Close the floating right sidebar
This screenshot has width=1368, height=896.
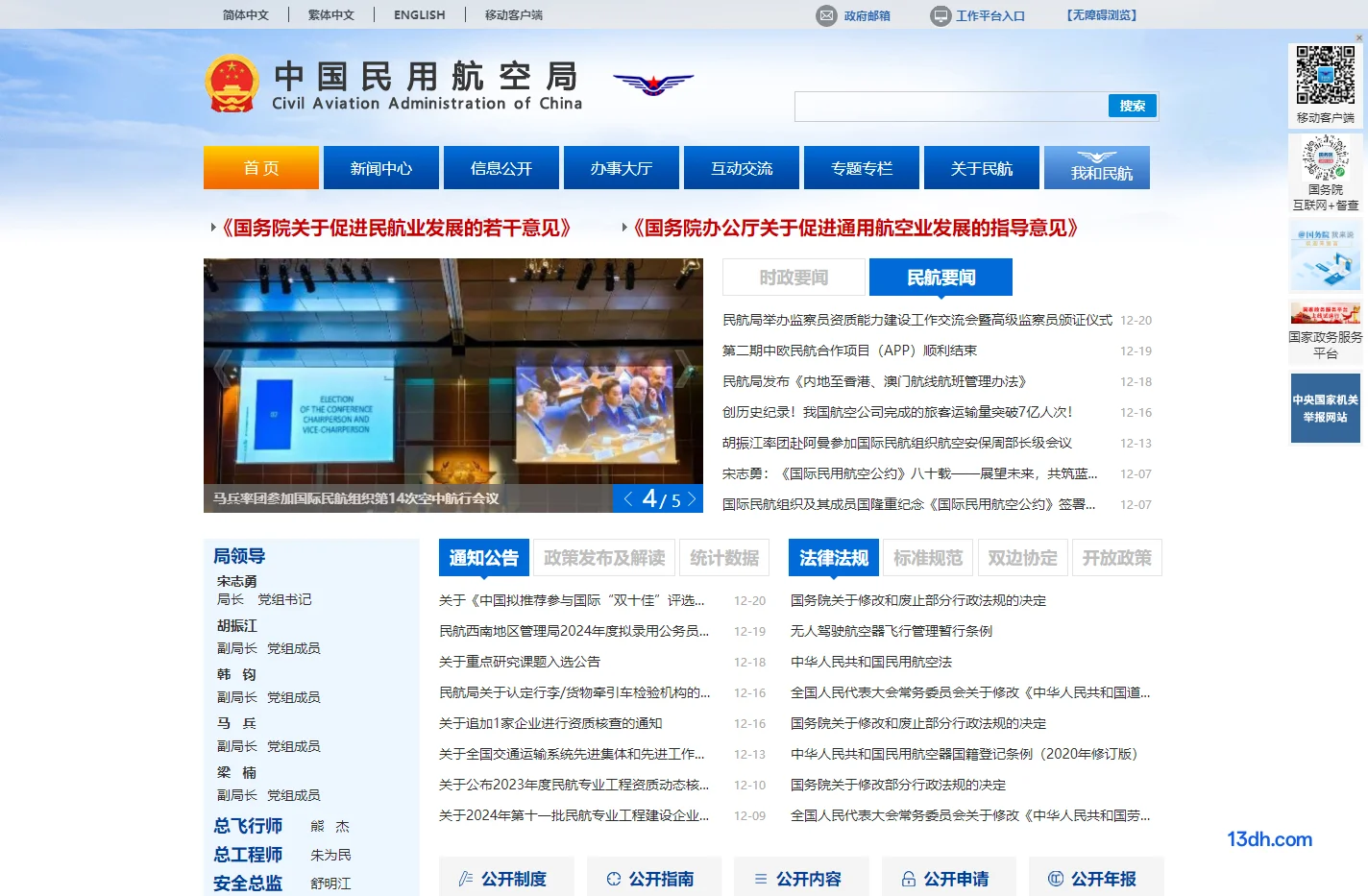1358,38
